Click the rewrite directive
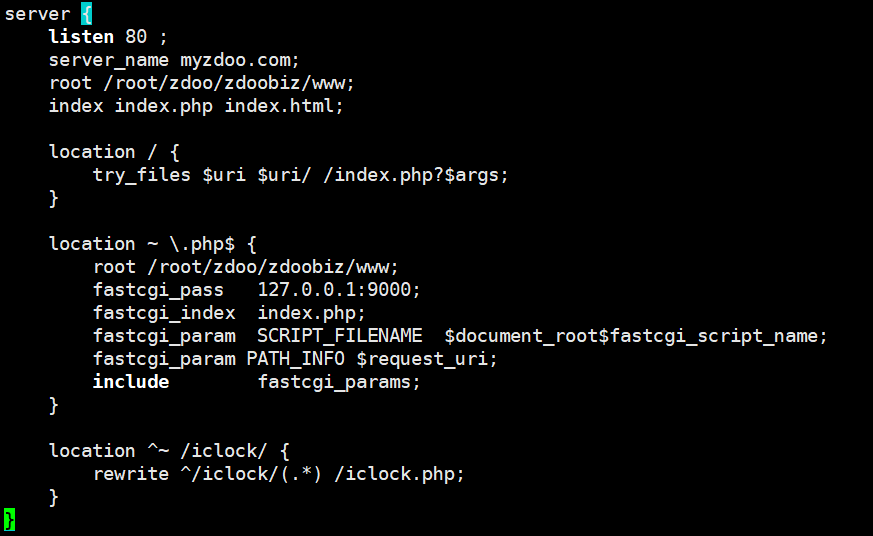Image resolution: width=873 pixels, height=536 pixels. pos(131,474)
